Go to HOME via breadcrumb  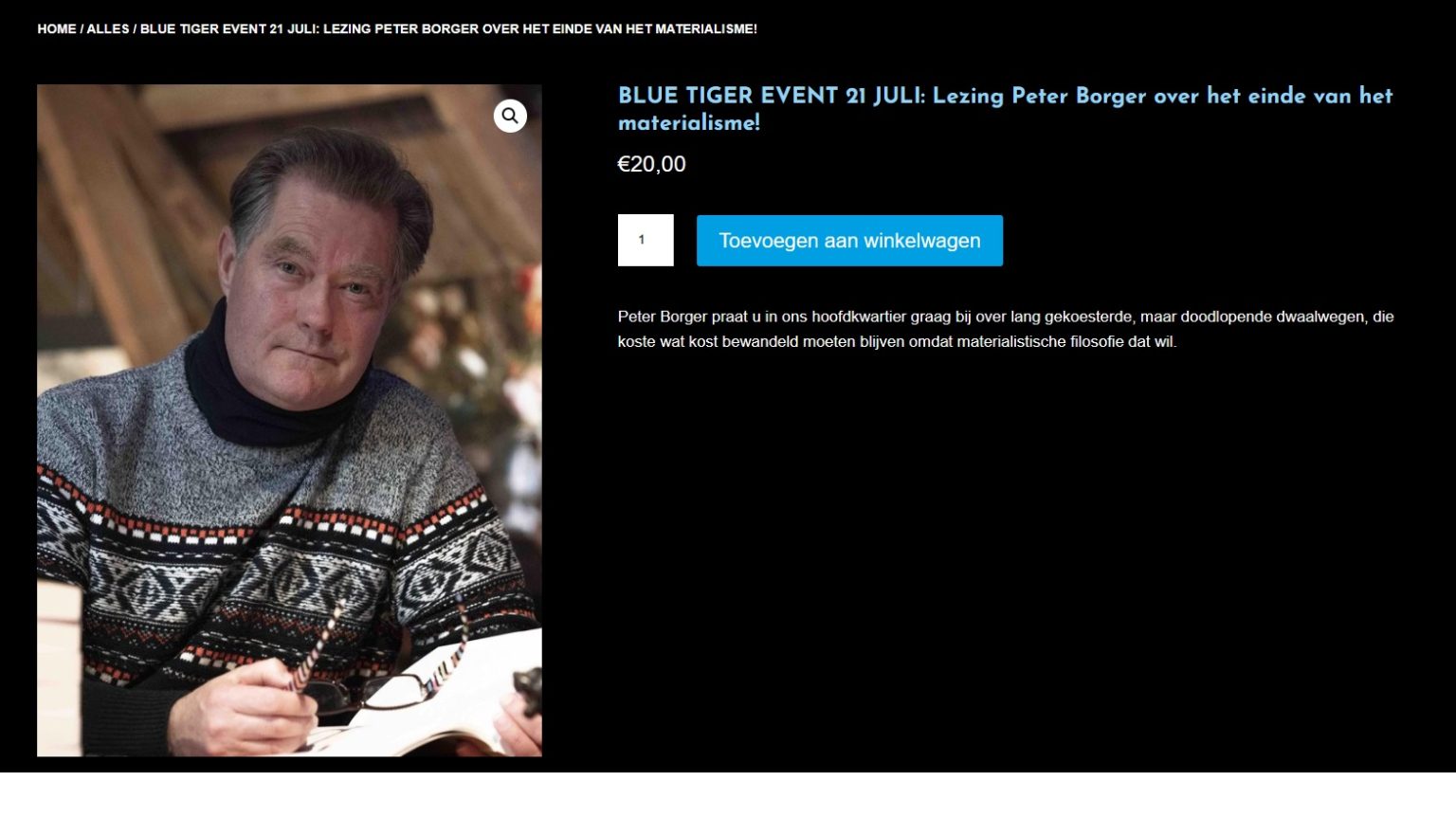click(x=57, y=29)
